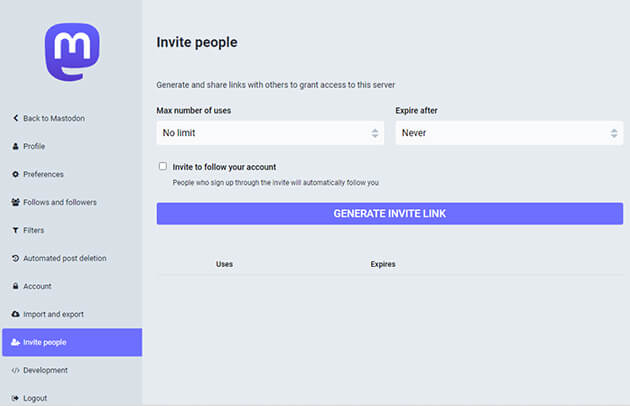Select the Back to Mastodon link
This screenshot has height=406, width=630.
click(54, 118)
